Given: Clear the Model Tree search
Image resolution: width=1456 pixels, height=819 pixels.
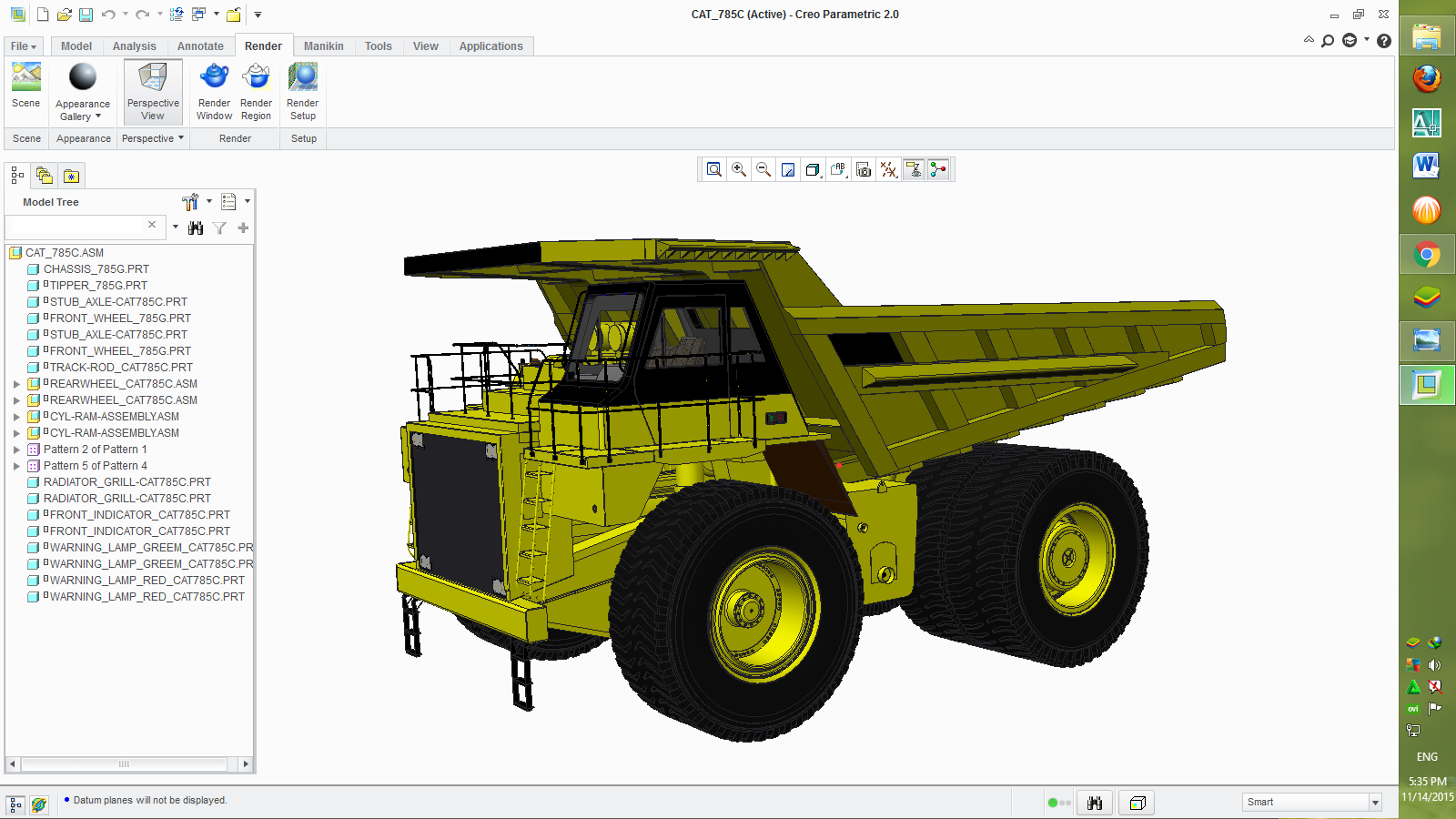Looking at the screenshot, I should click(x=152, y=225).
